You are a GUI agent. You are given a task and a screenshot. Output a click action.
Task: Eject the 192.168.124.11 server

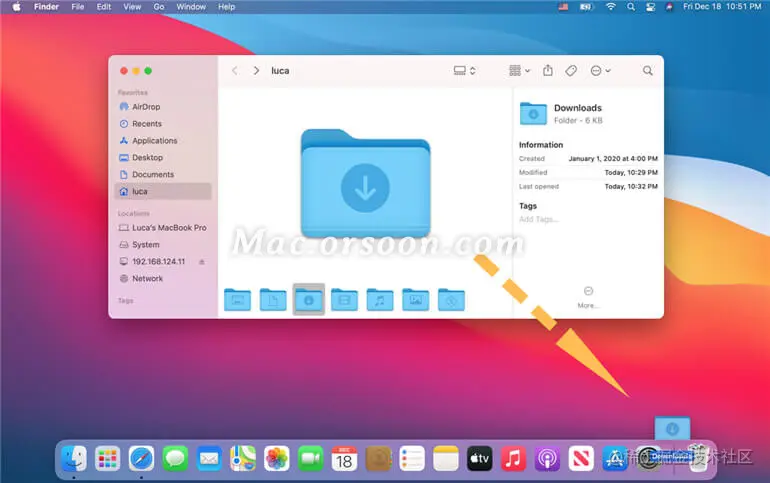coord(202,262)
